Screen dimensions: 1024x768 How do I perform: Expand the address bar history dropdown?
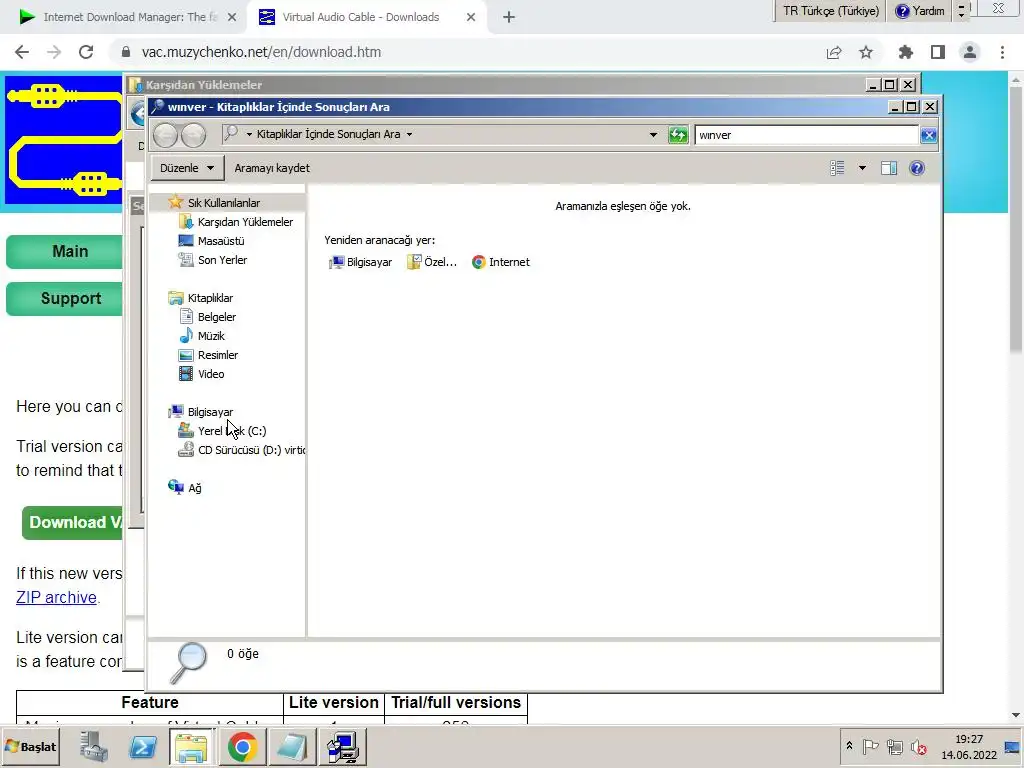[652, 135]
